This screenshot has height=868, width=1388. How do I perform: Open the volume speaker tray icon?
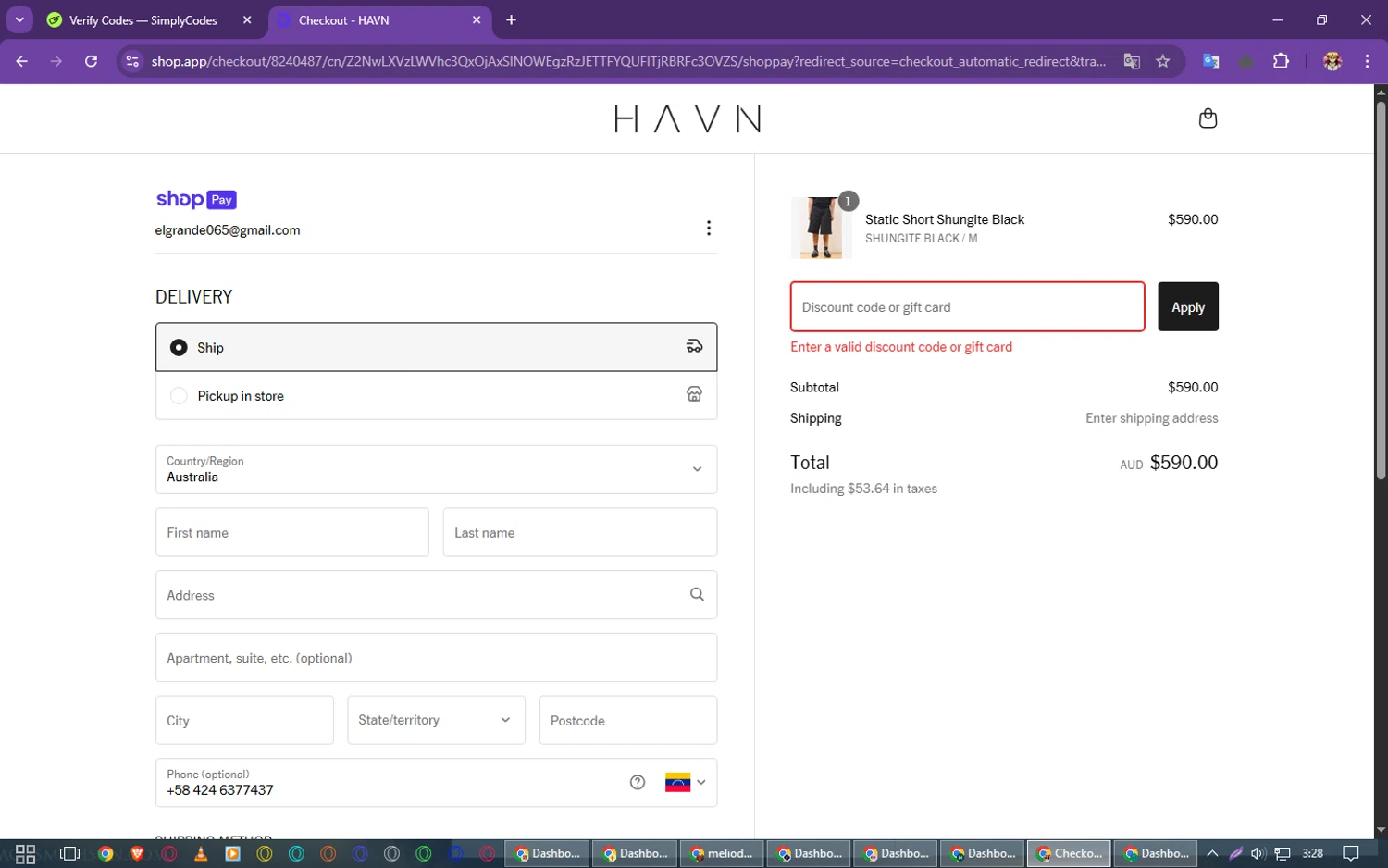(x=1258, y=853)
